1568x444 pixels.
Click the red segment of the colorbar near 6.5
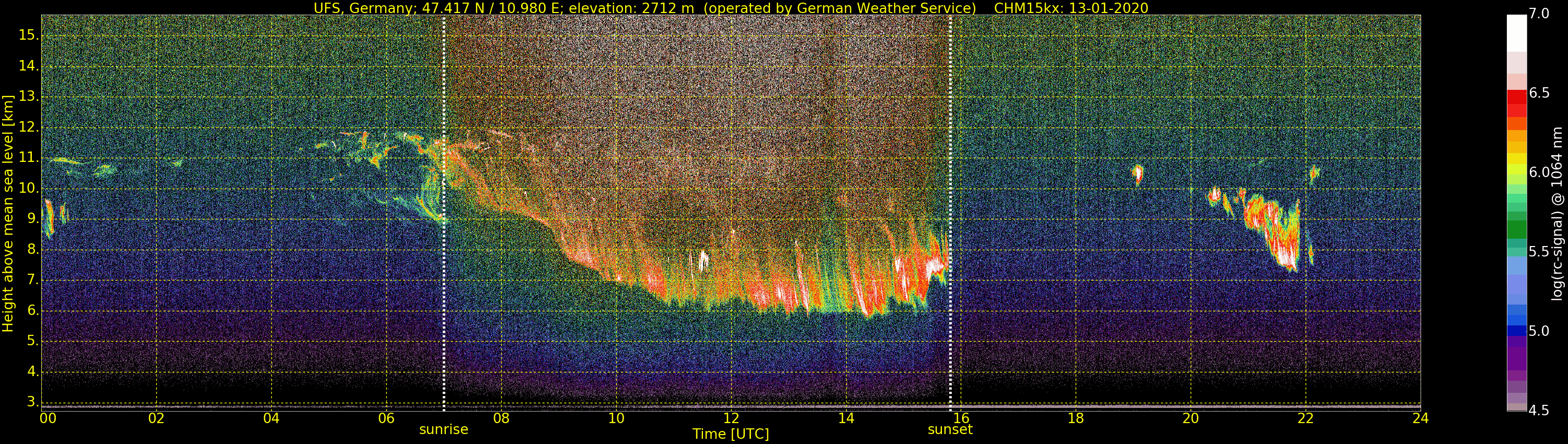(x=1516, y=97)
